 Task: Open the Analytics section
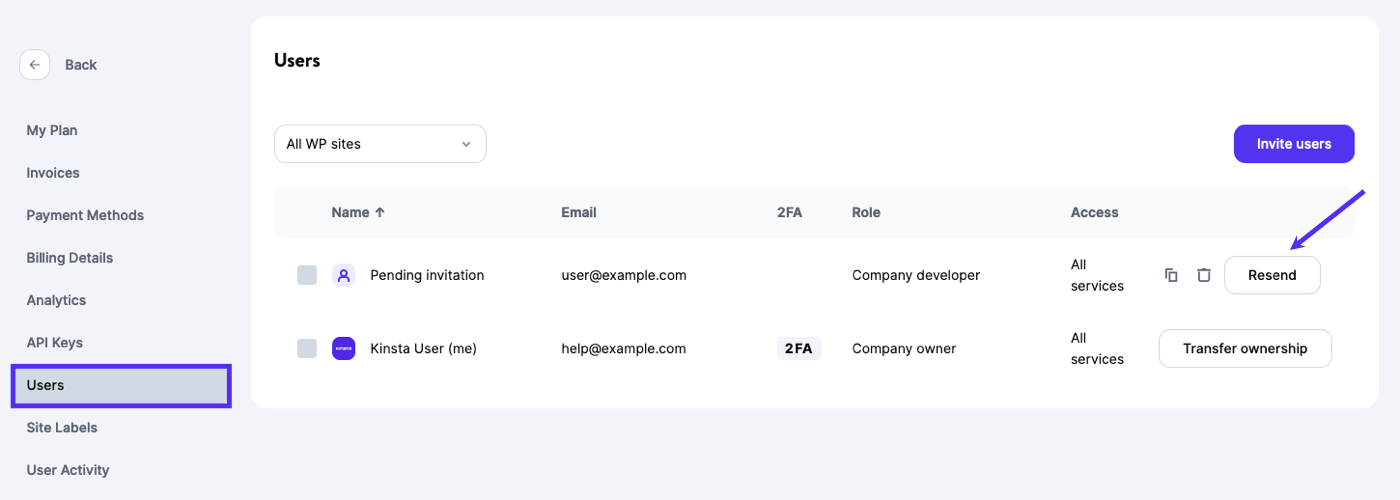[x=56, y=300]
